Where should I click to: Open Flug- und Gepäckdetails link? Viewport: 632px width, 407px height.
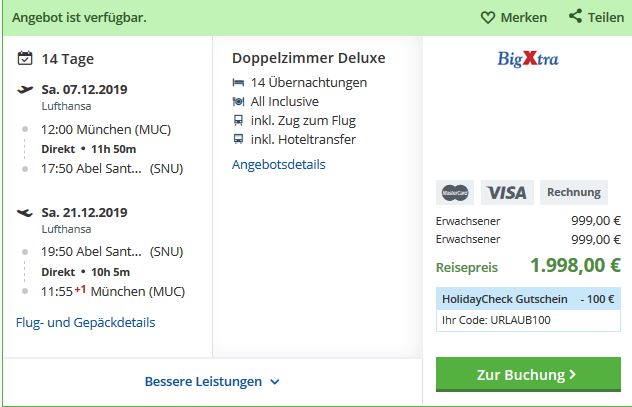(85, 322)
